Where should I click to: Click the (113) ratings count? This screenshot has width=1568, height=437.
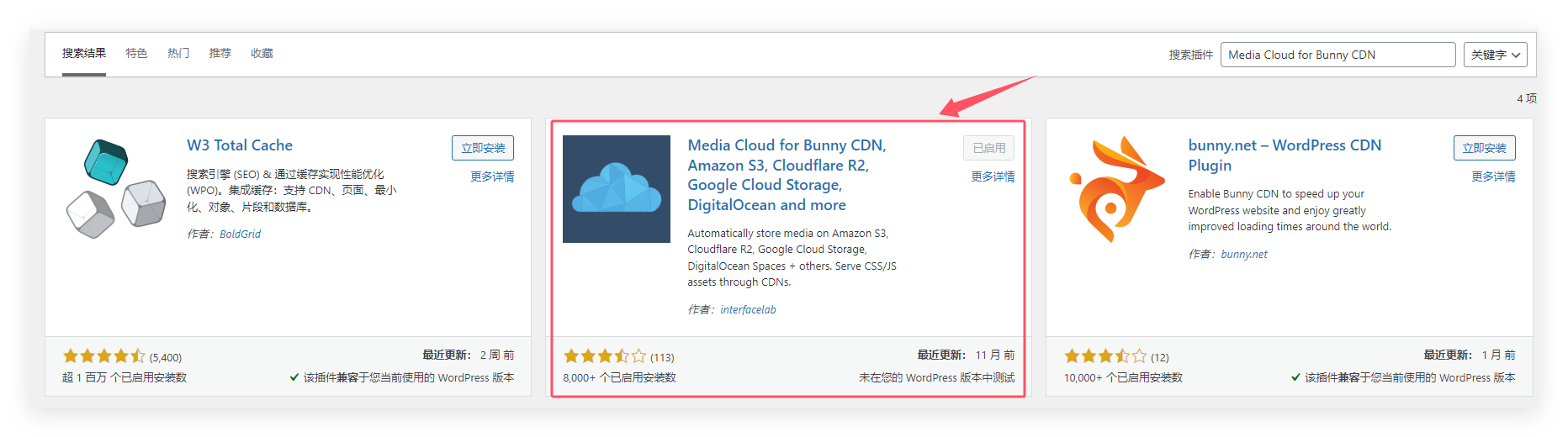(662, 357)
